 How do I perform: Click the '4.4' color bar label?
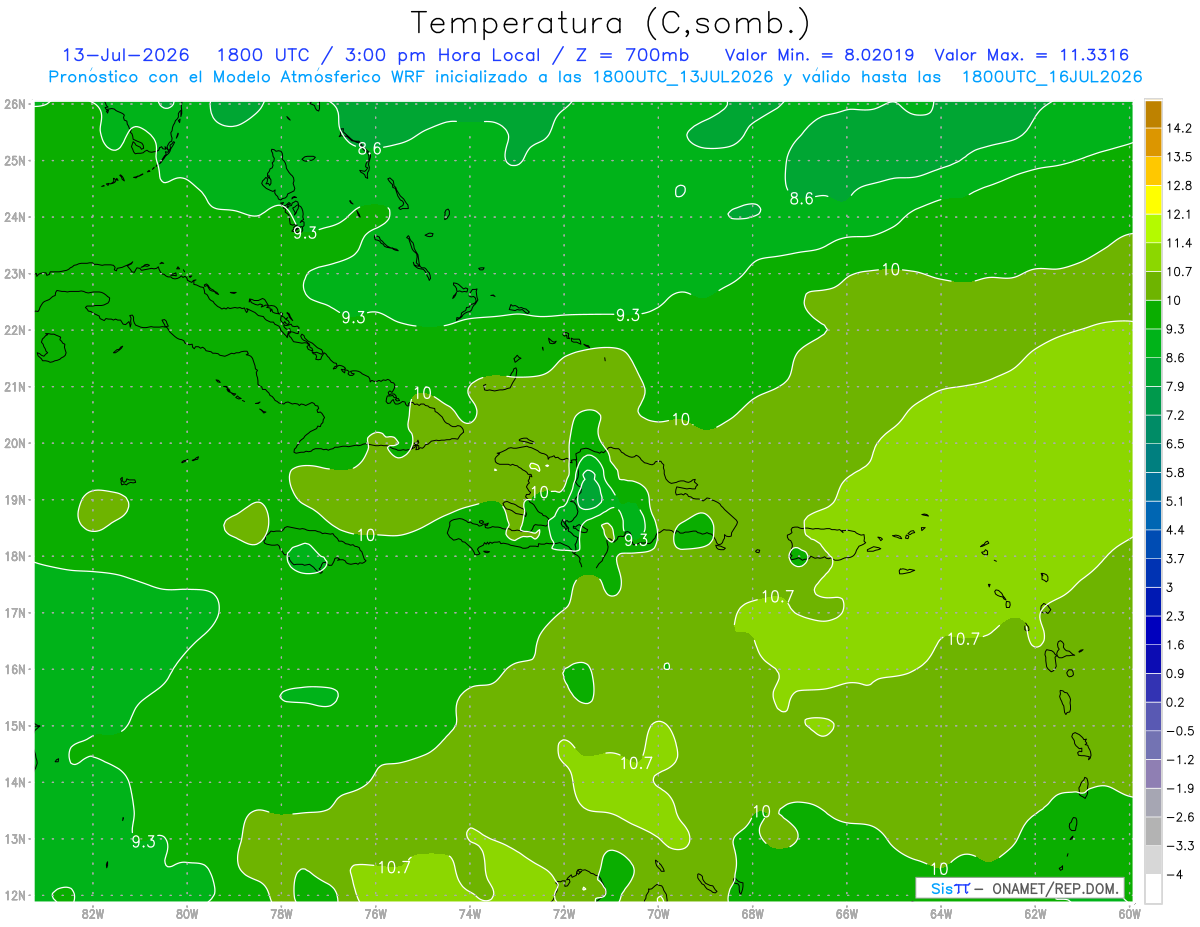(1177, 530)
